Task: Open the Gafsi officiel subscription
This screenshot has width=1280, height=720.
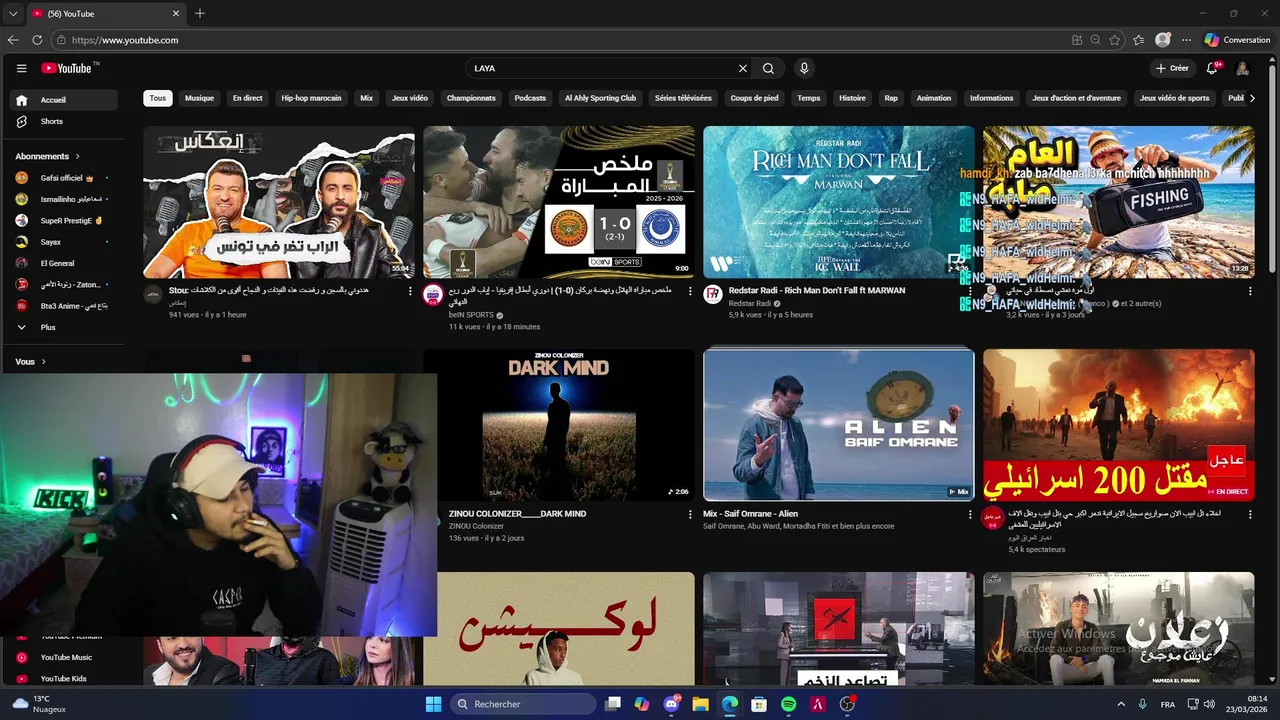Action: click(x=63, y=177)
